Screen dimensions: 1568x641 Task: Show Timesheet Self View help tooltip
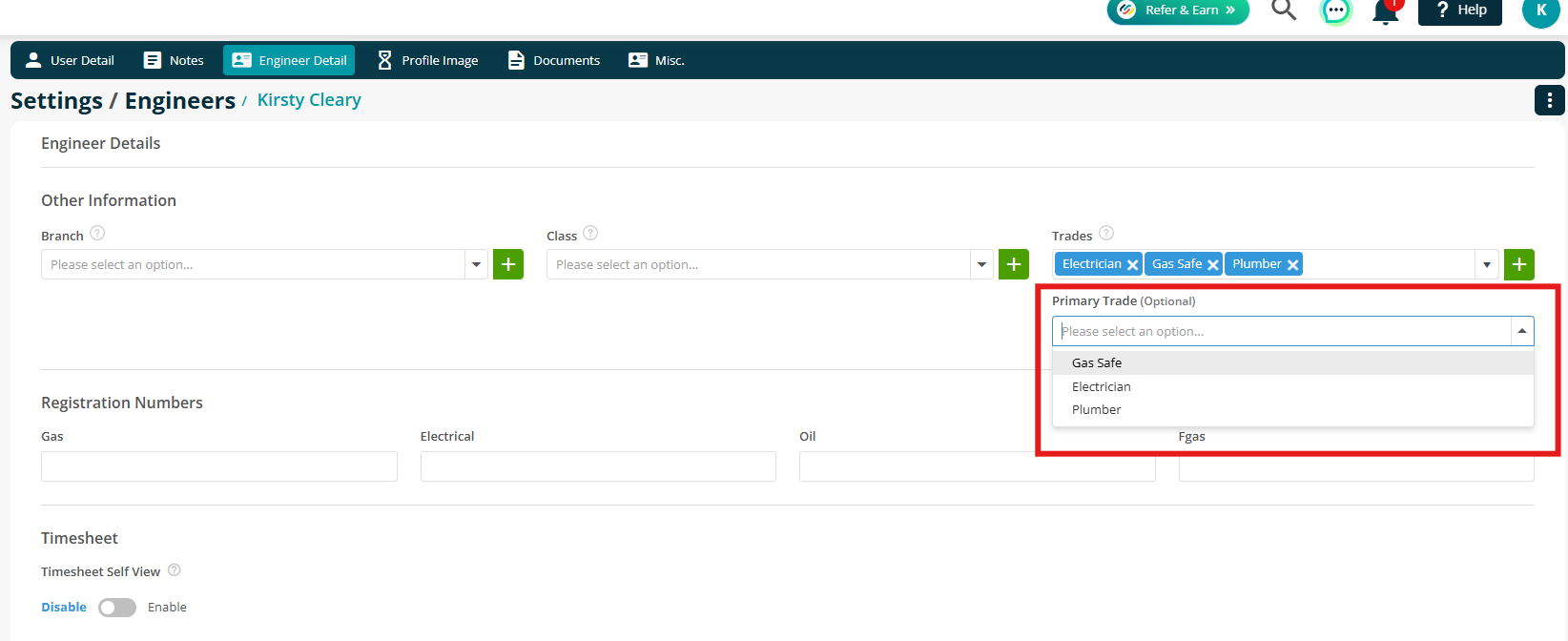pos(175,570)
